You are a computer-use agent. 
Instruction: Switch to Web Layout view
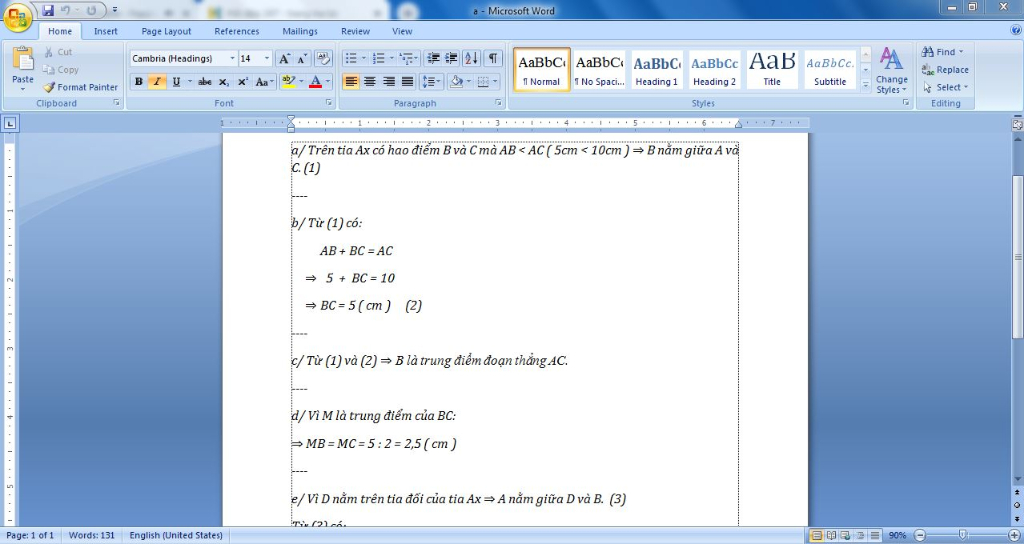click(845, 536)
